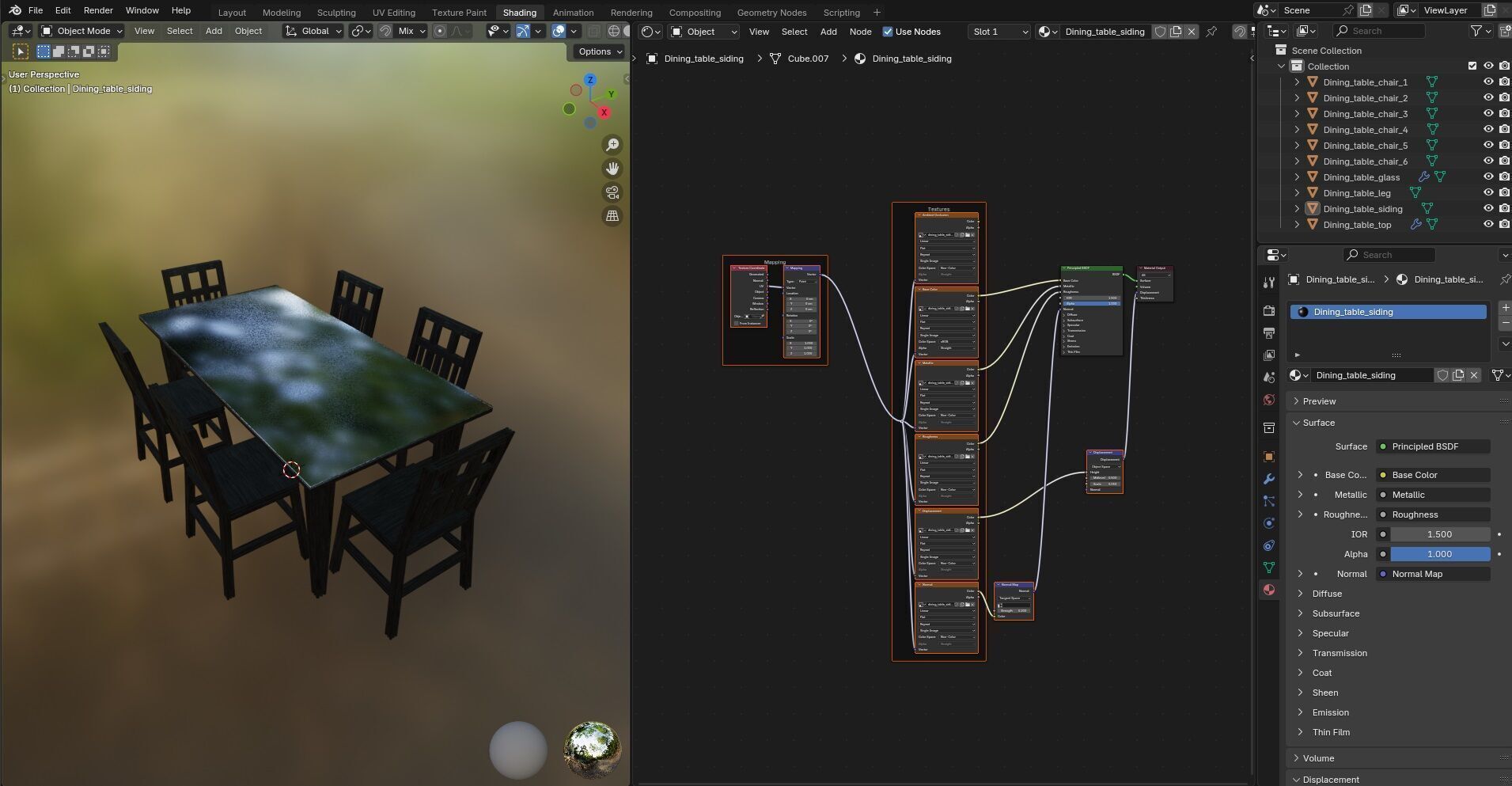
Task: Switch viewport perspective/orthographic grid icon
Action: 612,216
